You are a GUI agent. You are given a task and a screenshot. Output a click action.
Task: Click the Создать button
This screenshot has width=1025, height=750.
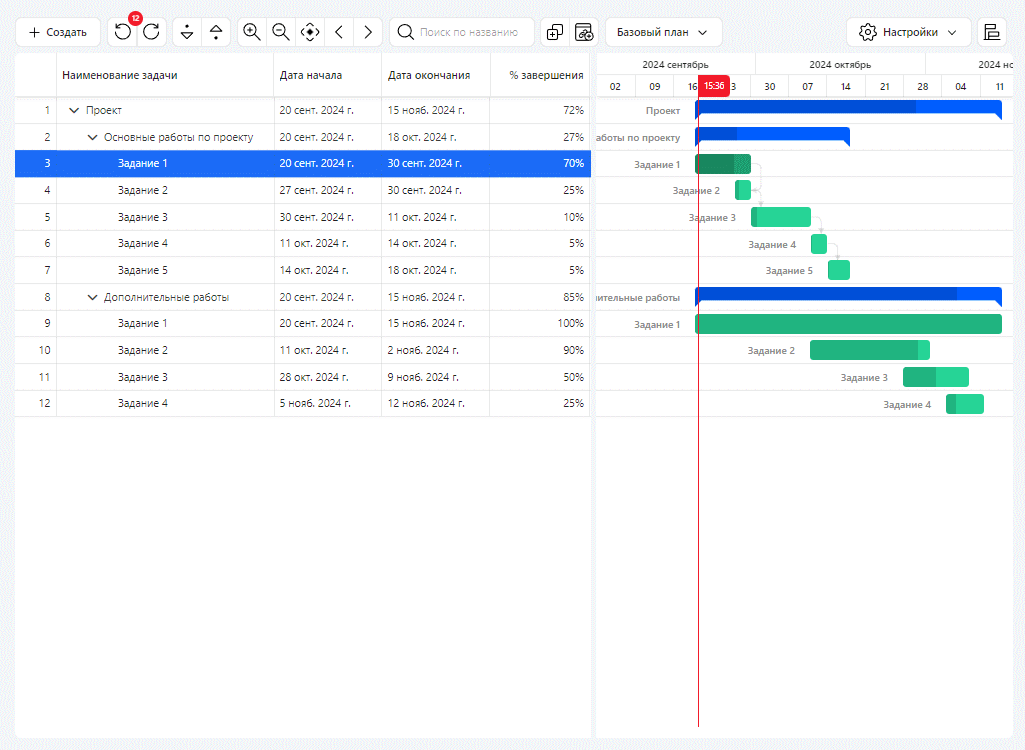pos(58,32)
